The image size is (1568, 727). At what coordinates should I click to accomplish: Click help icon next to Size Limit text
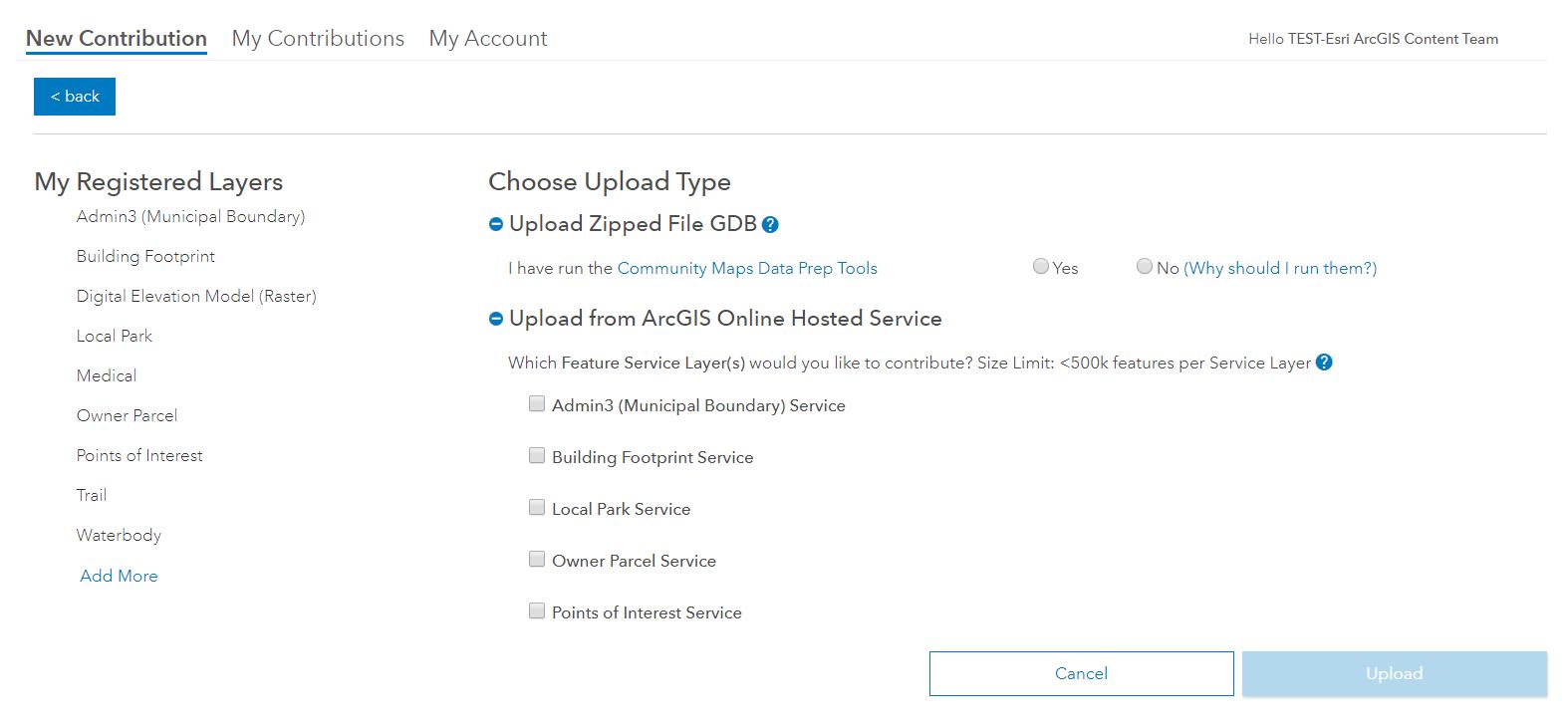coord(1324,363)
